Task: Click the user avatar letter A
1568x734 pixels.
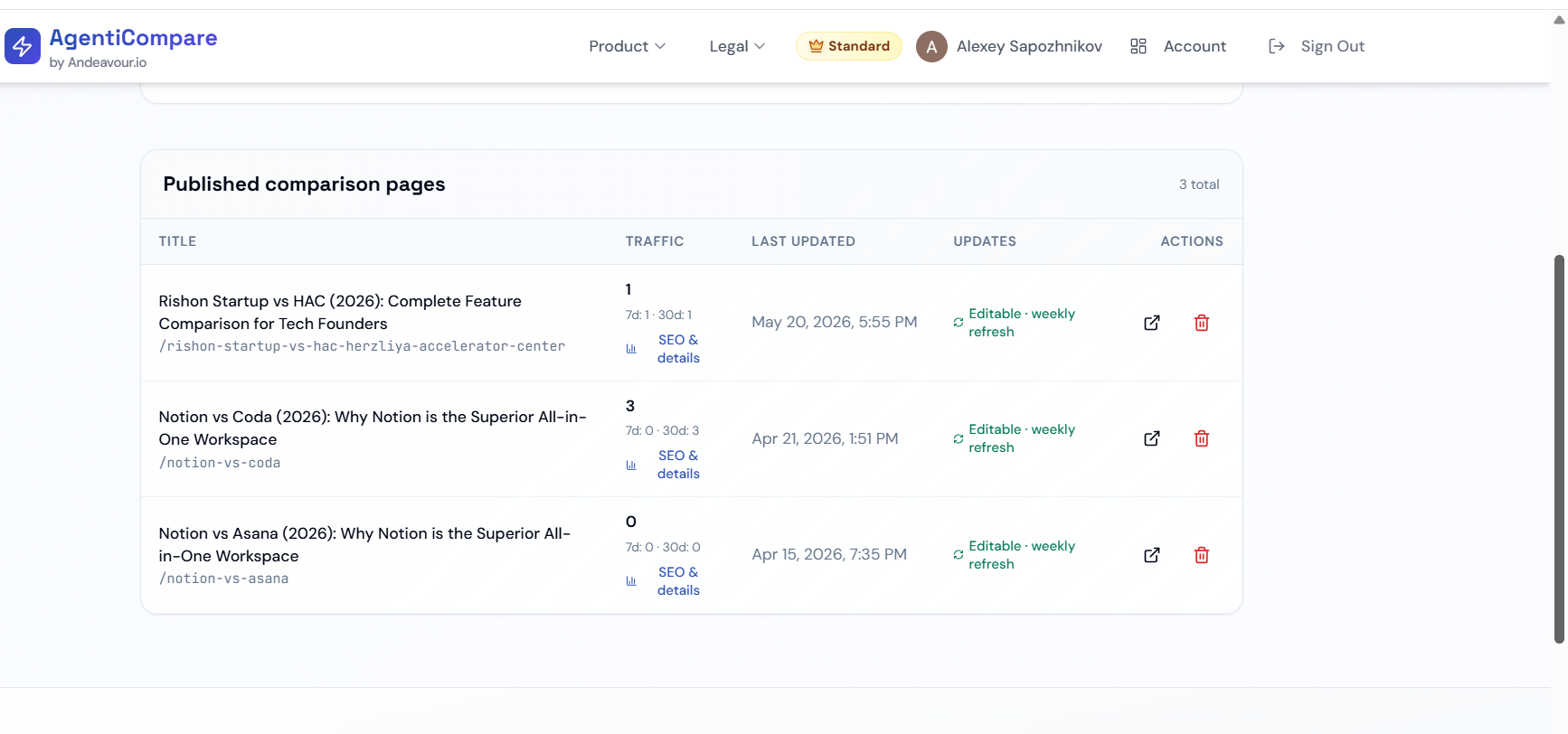Action: 931,46
